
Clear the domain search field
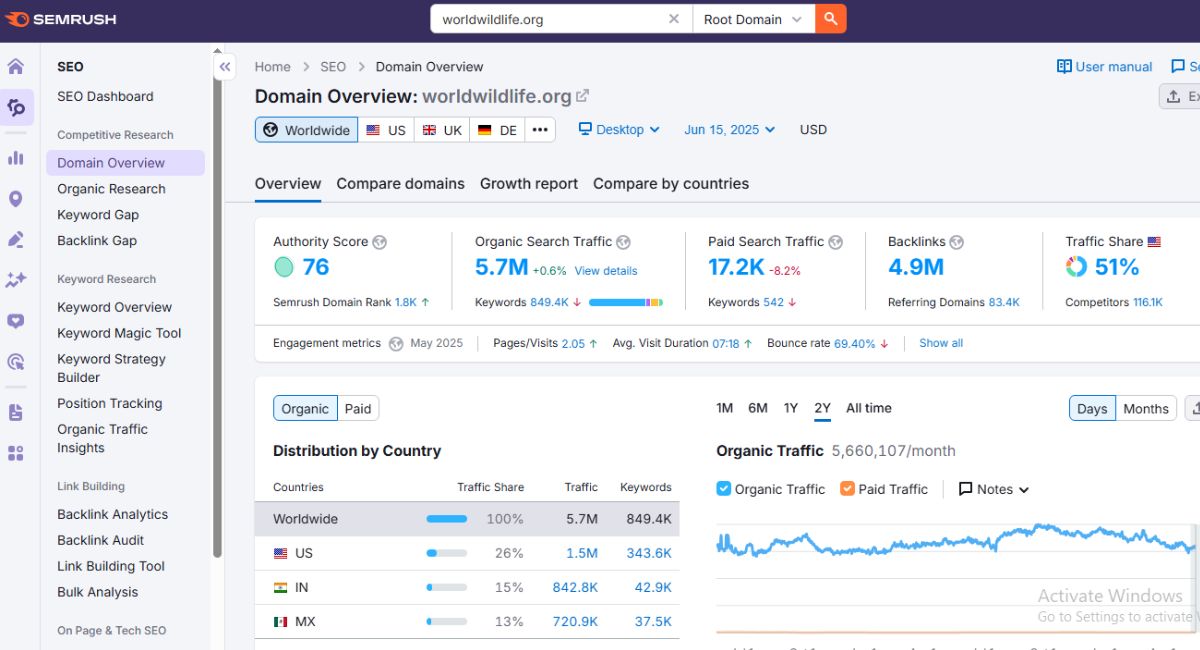point(674,19)
